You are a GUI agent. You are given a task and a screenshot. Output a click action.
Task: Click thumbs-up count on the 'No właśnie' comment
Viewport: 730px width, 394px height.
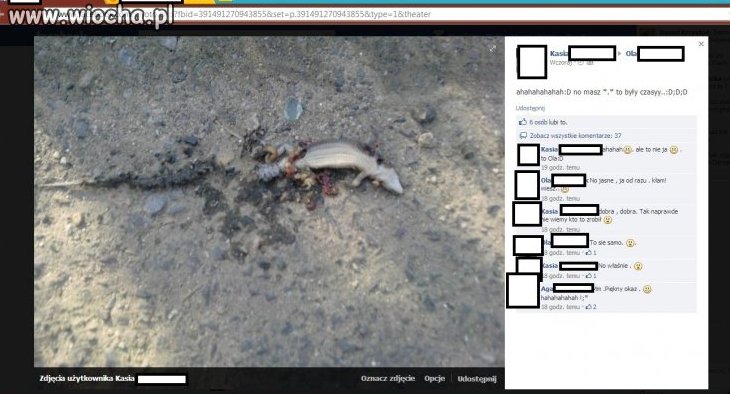591,276
